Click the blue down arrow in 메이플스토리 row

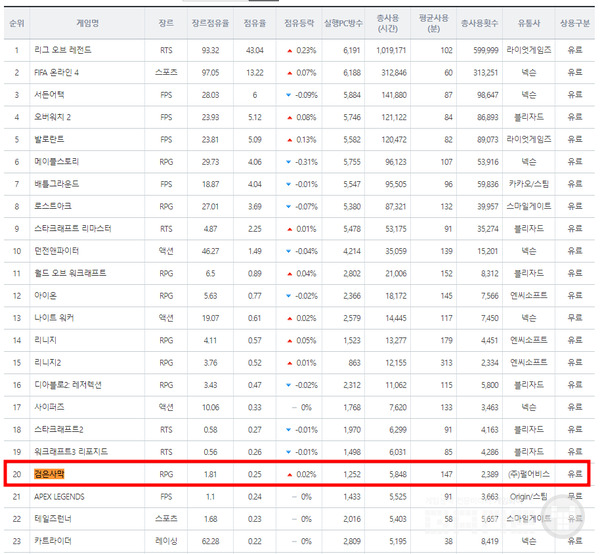(289, 162)
